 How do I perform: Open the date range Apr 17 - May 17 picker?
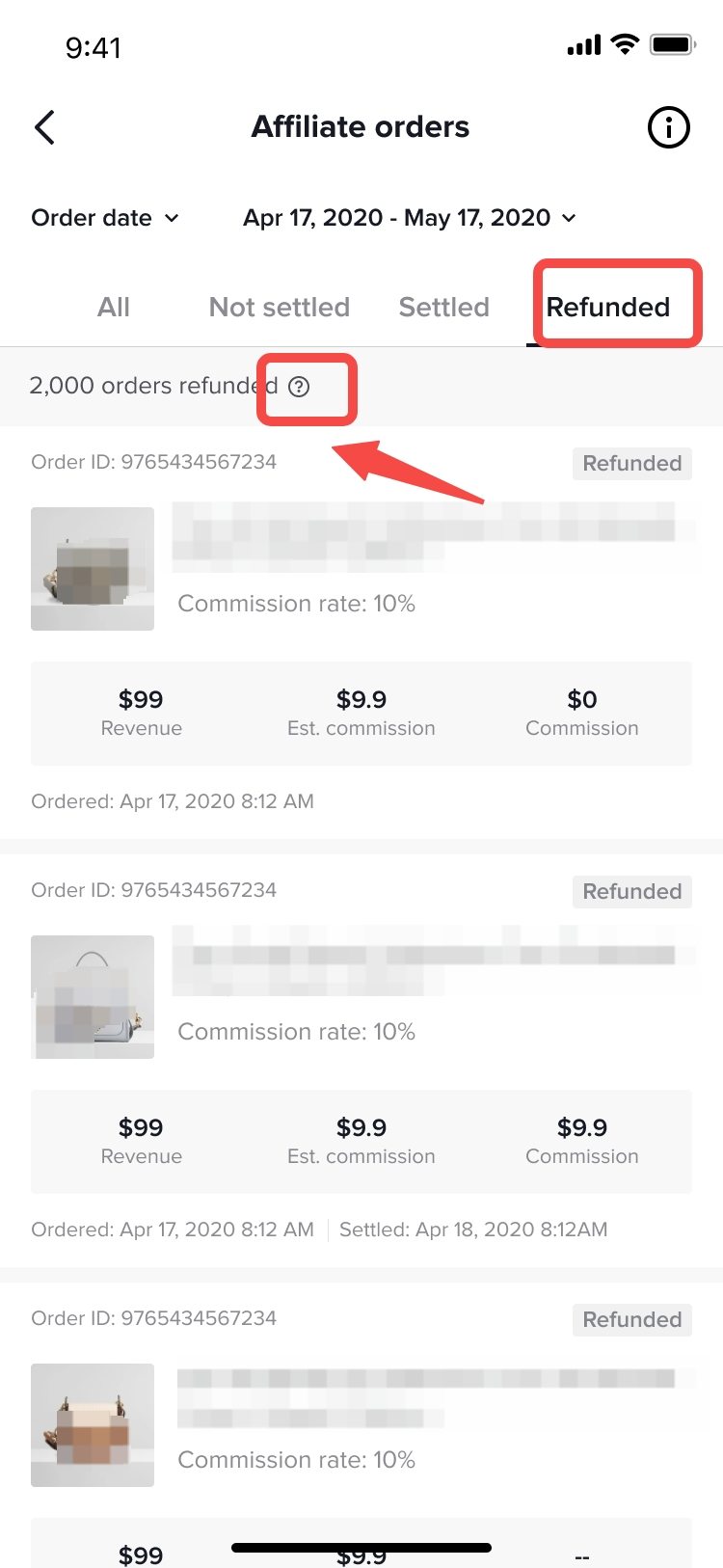click(x=410, y=218)
